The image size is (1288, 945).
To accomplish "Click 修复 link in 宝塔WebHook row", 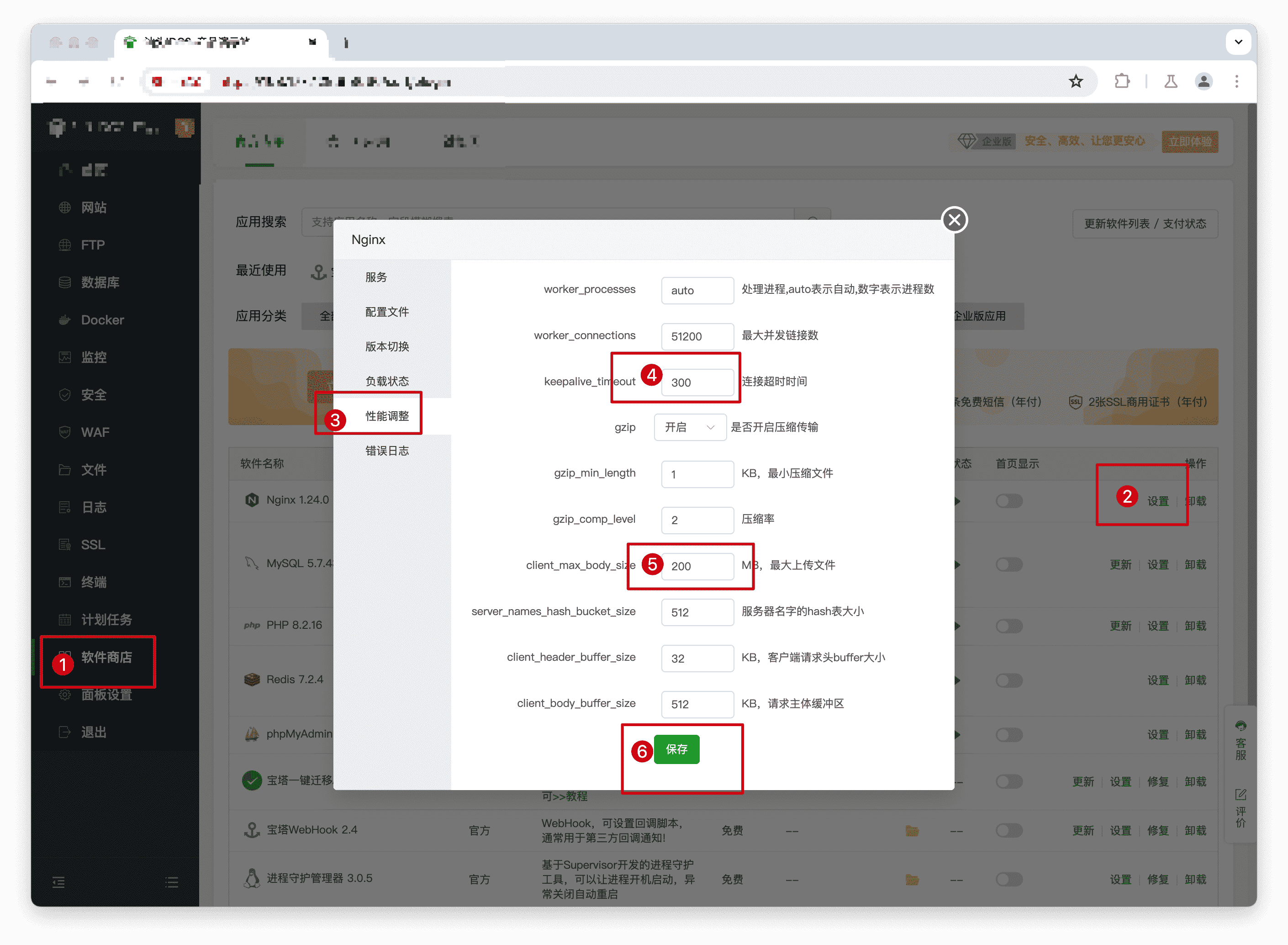I will click(x=1158, y=831).
